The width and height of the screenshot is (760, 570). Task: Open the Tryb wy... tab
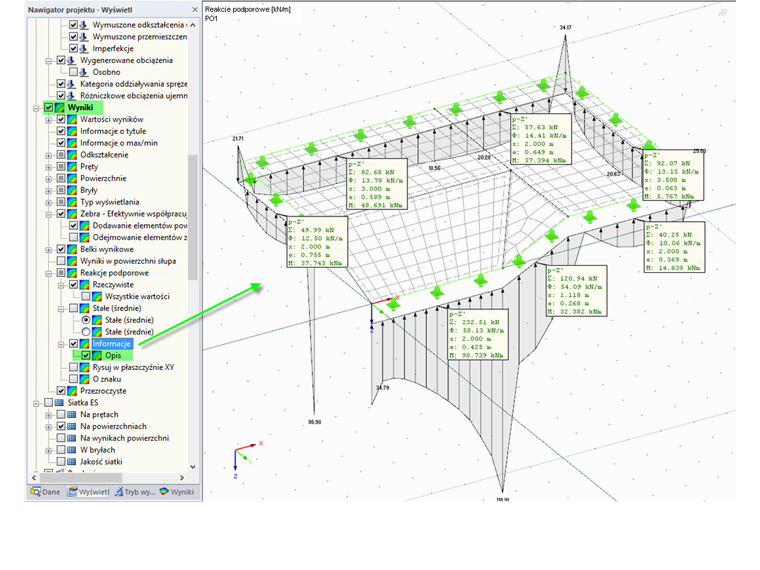pos(135,492)
